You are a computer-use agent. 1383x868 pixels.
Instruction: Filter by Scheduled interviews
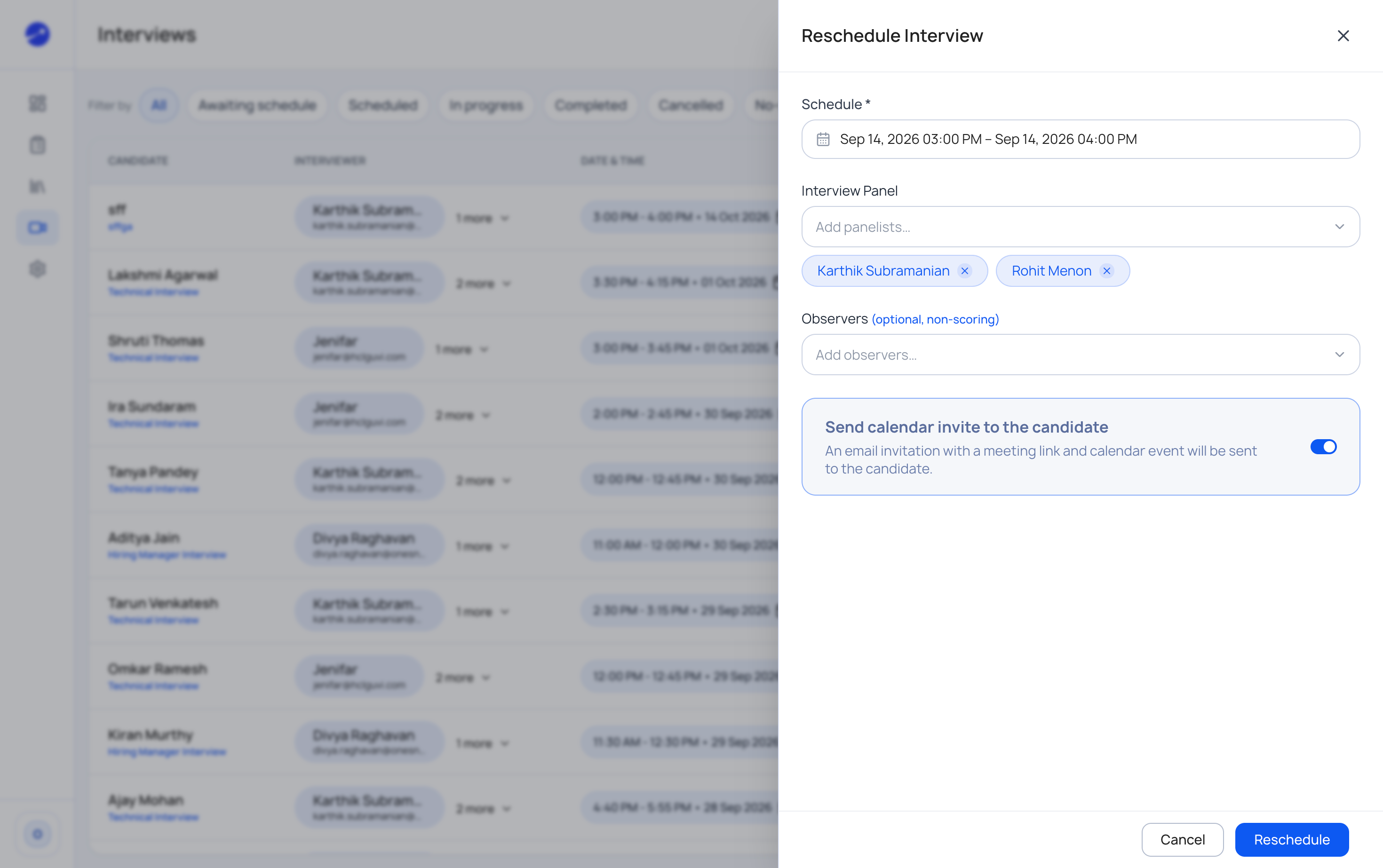click(382, 105)
